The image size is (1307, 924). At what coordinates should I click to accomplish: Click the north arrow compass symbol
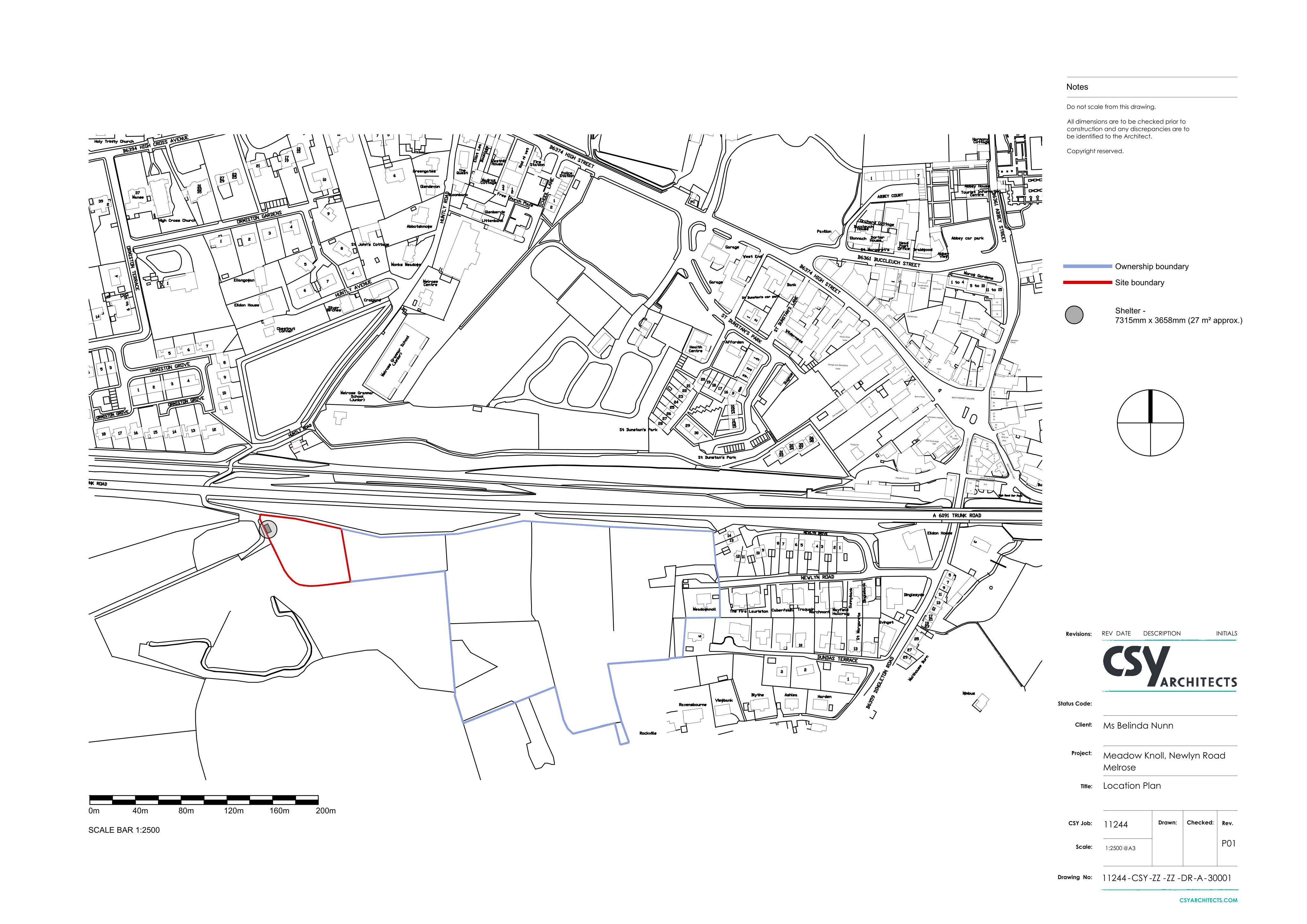tap(1150, 422)
